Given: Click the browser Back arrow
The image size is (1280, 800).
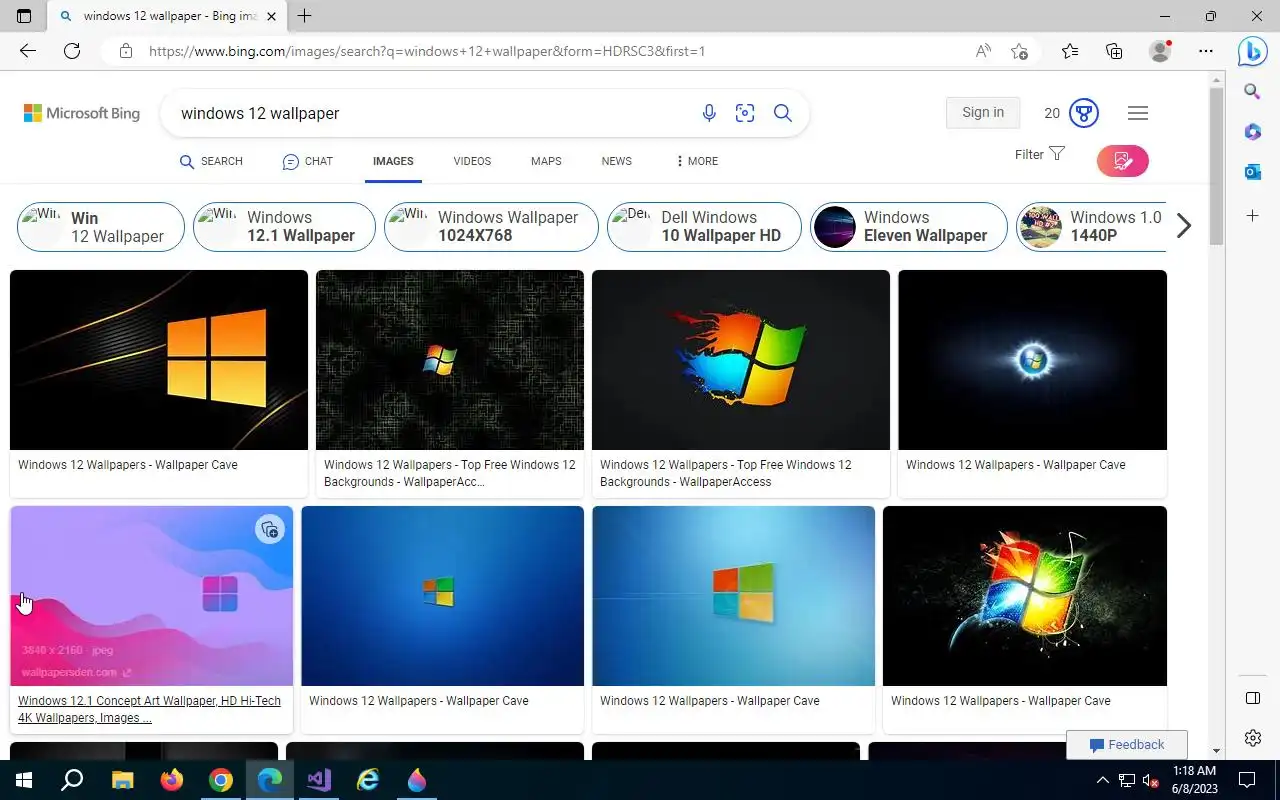Looking at the screenshot, I should pos(28,51).
